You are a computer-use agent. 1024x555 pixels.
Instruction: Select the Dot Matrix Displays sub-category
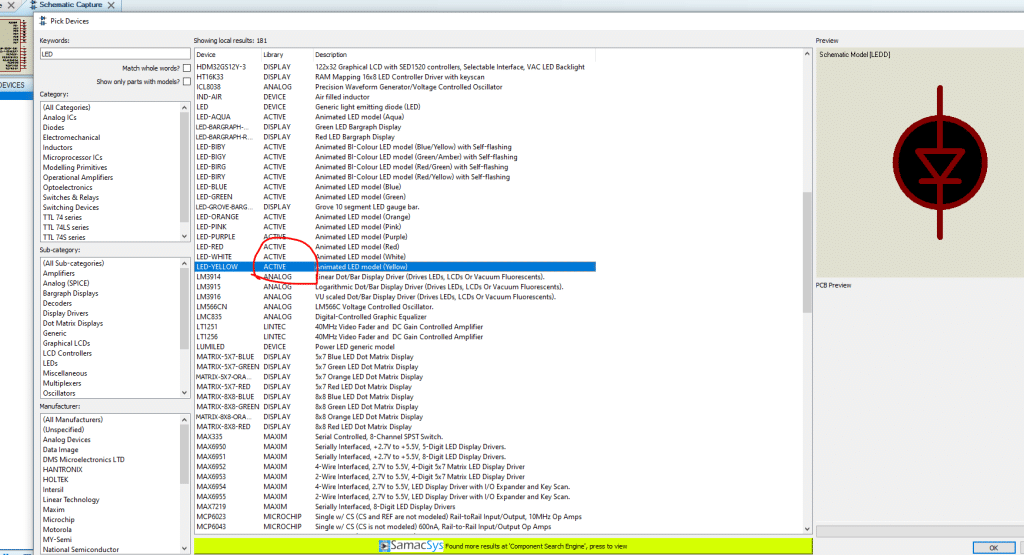72,323
